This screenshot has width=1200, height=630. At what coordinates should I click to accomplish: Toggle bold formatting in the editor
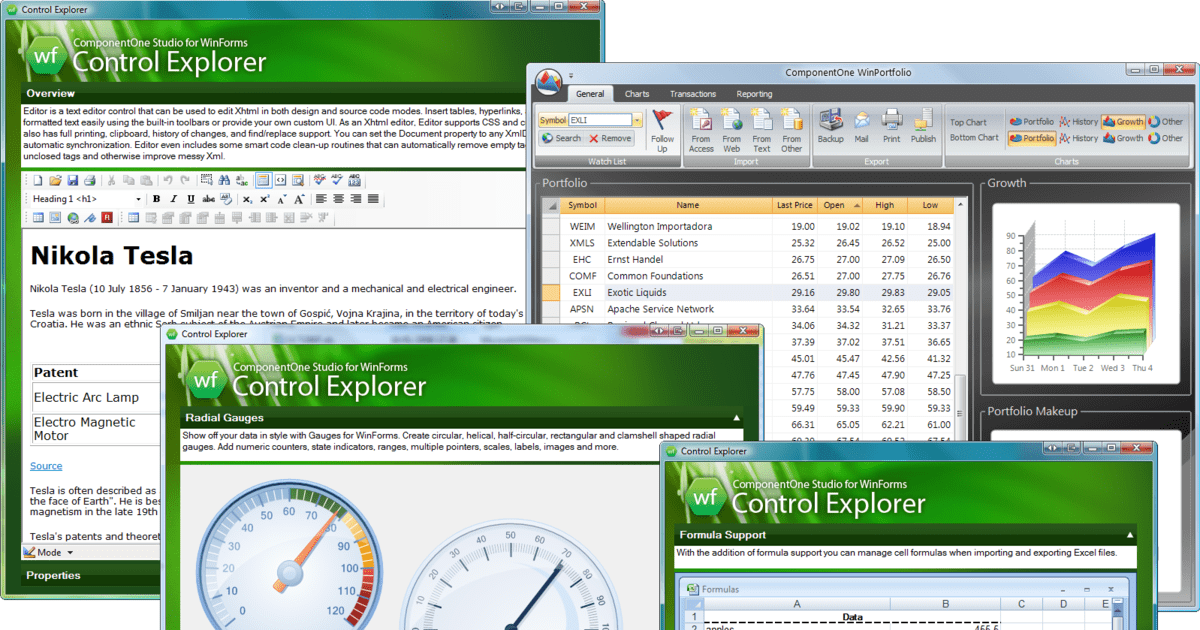[x=156, y=198]
